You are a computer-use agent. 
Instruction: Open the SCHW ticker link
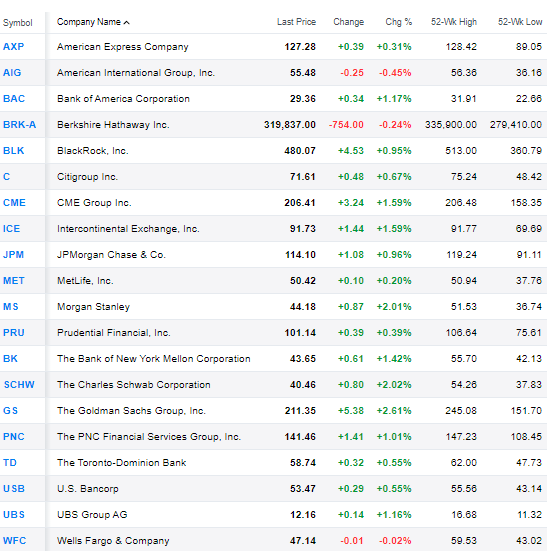19,384
